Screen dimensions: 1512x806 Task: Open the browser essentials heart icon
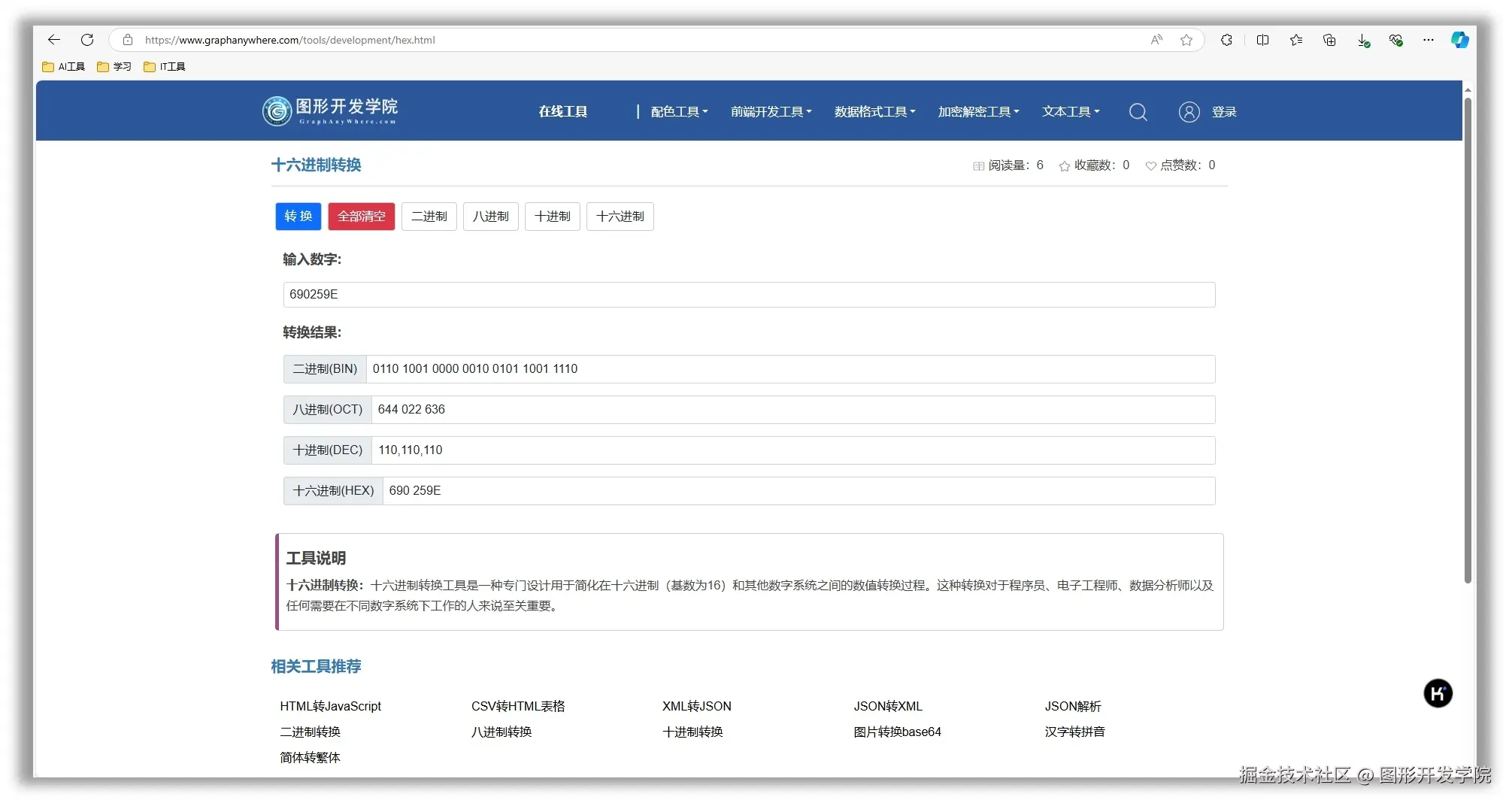pyautogui.click(x=1396, y=41)
